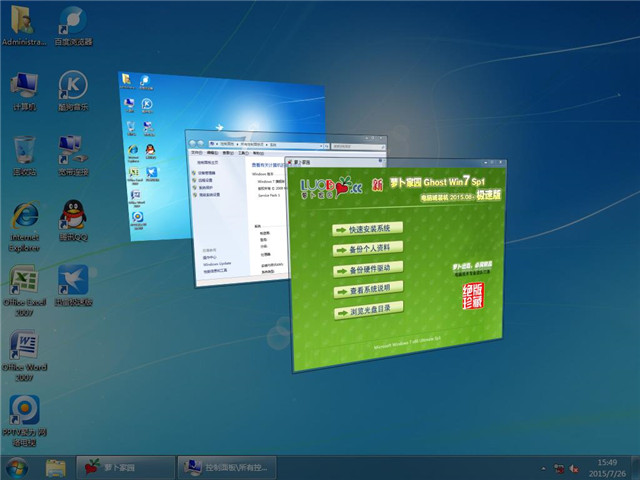Click the Show desktop strip at taskbar end
This screenshot has width=640, height=480.
tap(636, 468)
